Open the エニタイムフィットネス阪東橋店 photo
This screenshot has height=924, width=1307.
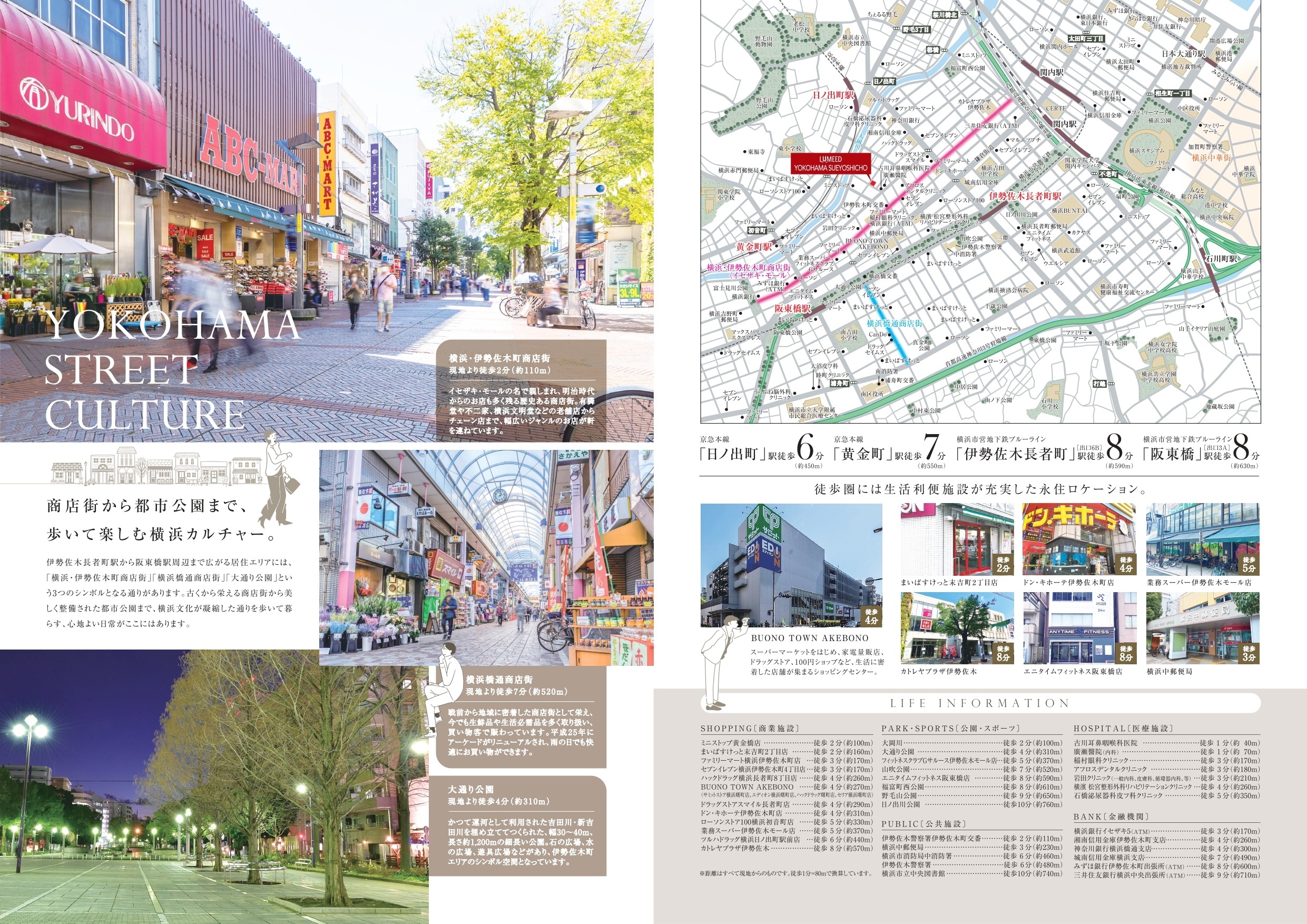click(1080, 628)
